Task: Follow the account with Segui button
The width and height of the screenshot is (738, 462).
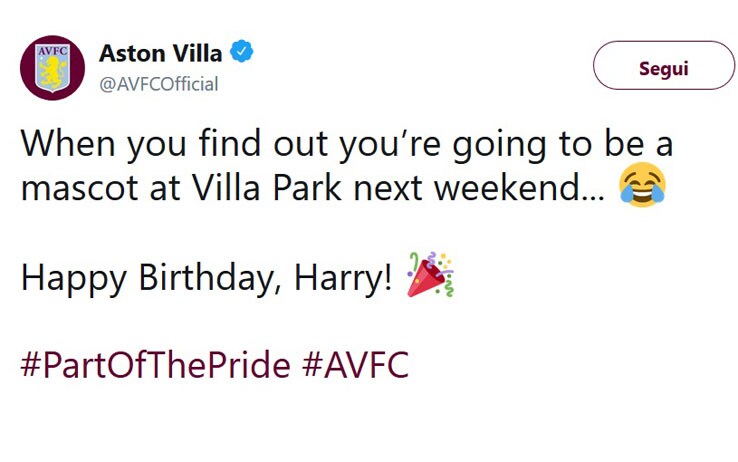Action: [x=664, y=65]
